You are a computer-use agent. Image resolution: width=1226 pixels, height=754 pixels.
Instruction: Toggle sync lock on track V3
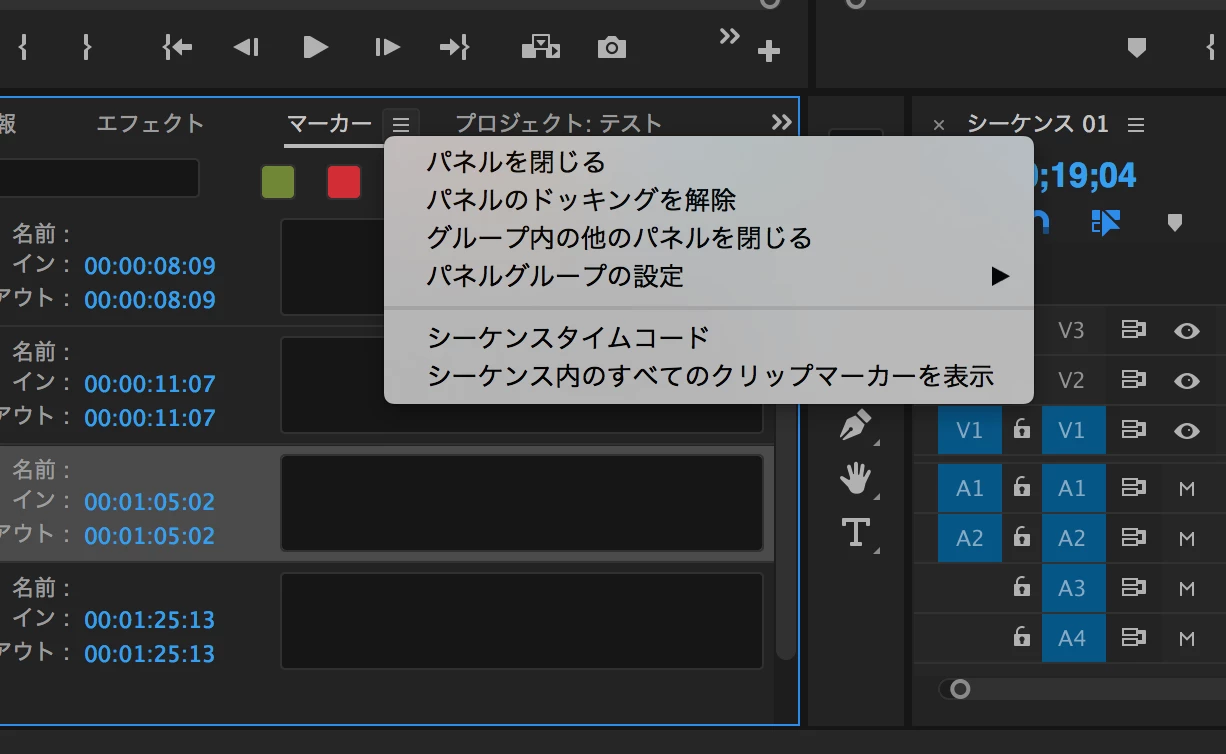(1133, 330)
